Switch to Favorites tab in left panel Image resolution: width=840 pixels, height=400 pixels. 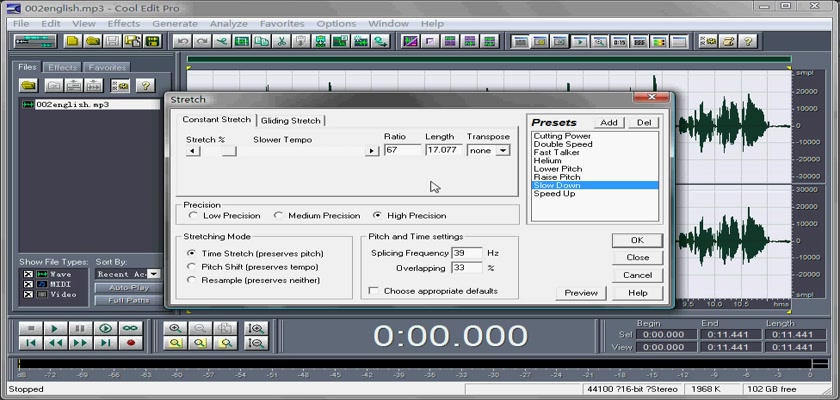pos(107,67)
